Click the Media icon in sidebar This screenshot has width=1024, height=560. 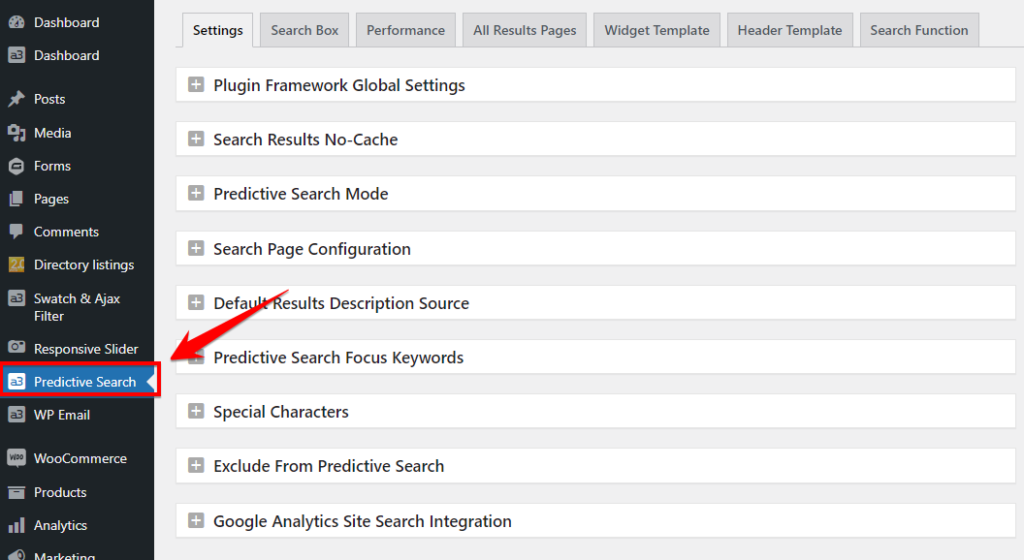tap(16, 133)
